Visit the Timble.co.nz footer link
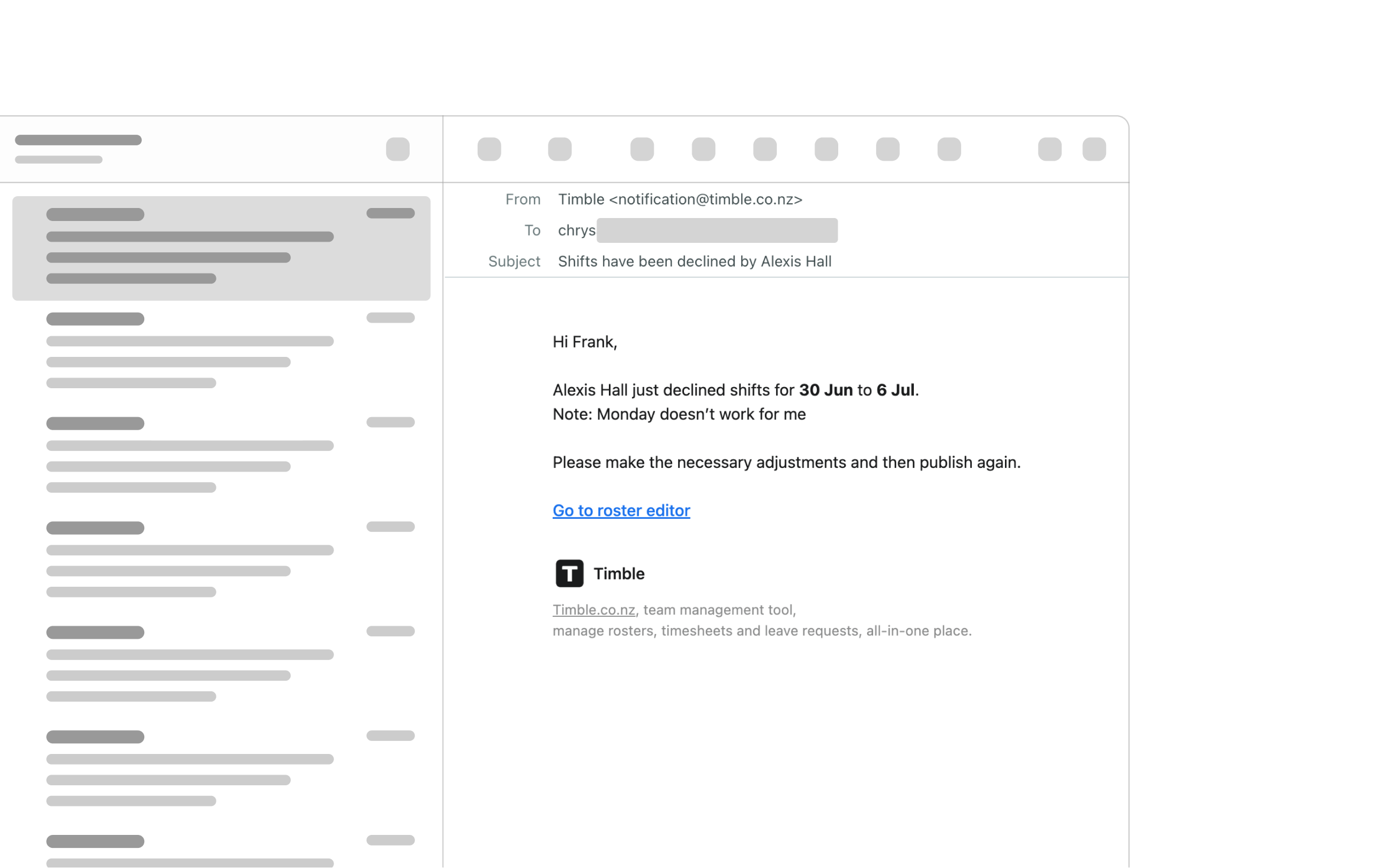Image resolution: width=1388 pixels, height=868 pixels. (594, 610)
